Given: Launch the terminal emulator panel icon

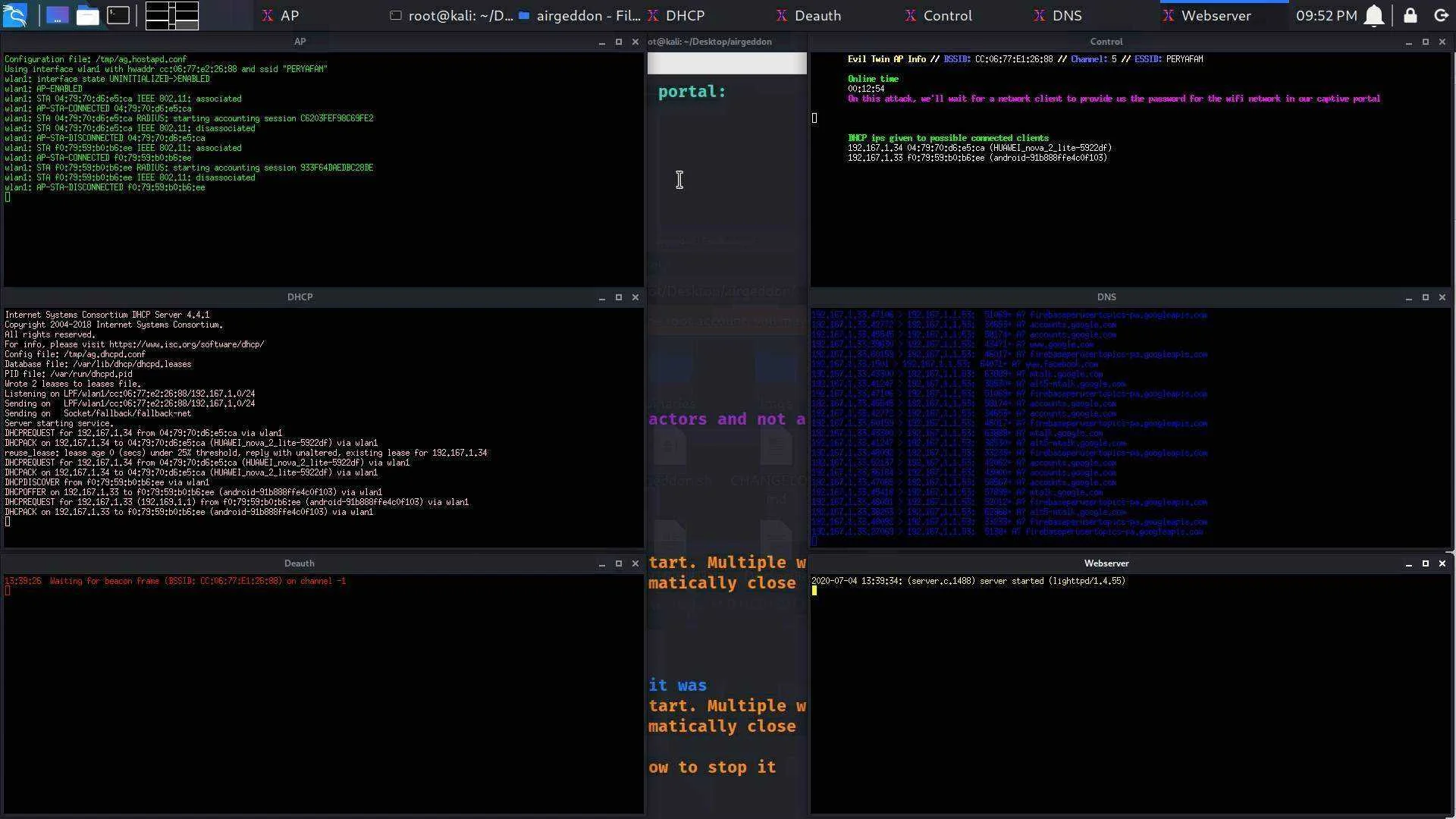Looking at the screenshot, I should coord(118,15).
